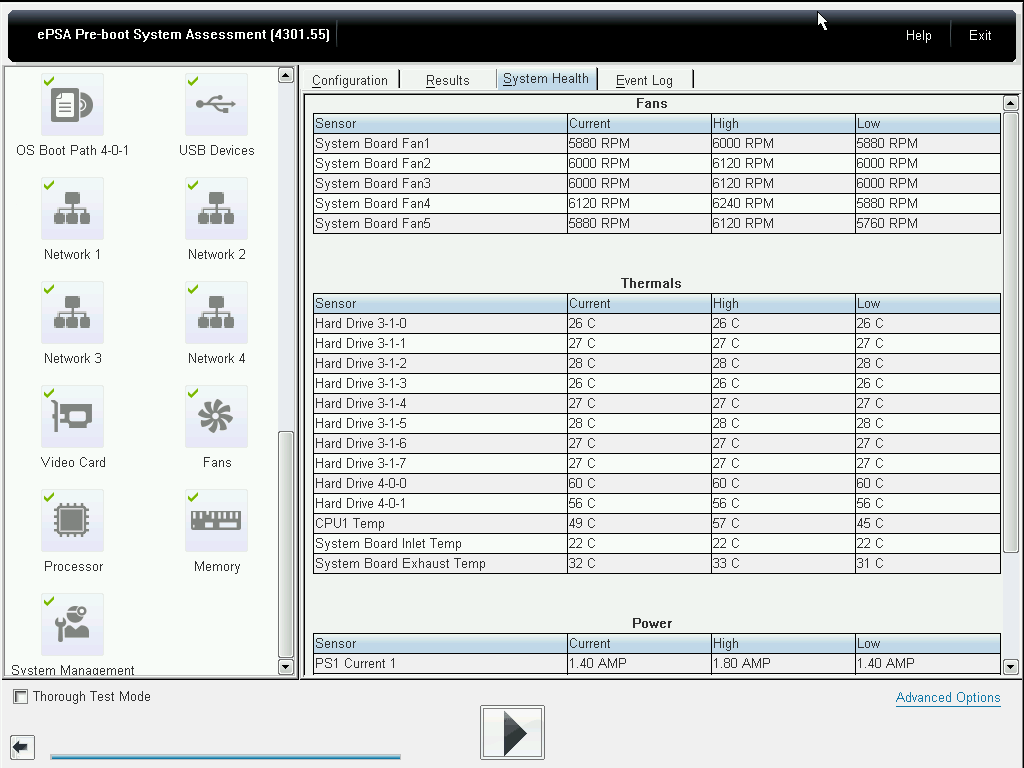Viewport: 1024px width, 768px height.
Task: Choose the Processor icon
Action: click(72, 522)
